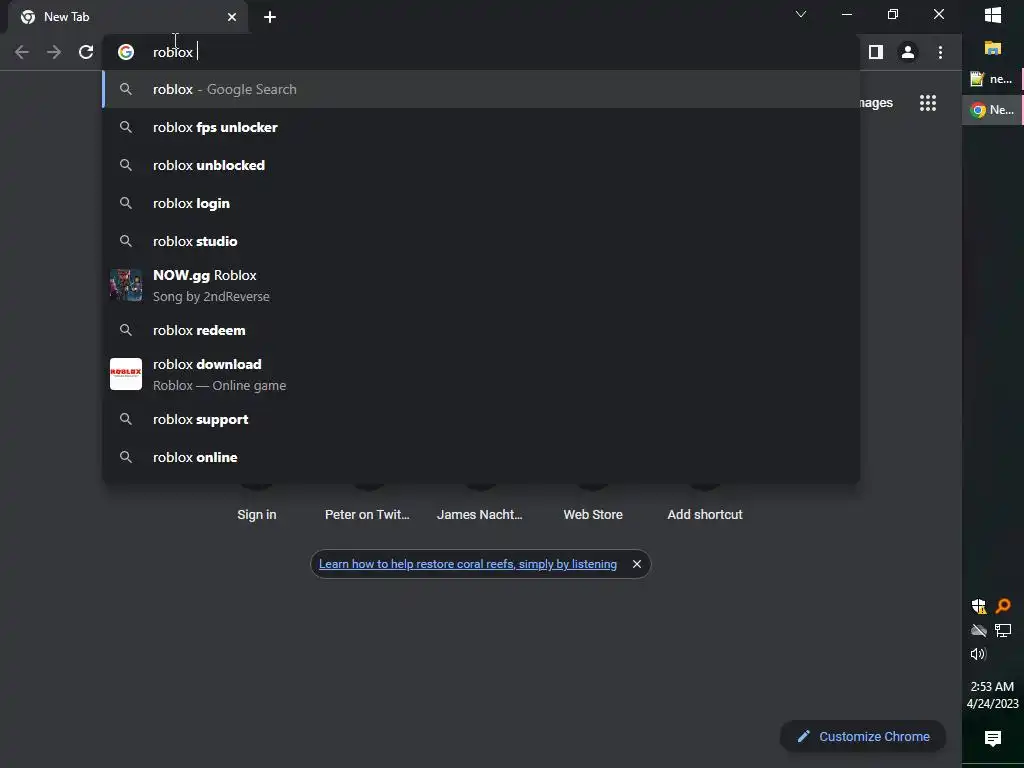Viewport: 1024px width, 768px height.
Task: Switch to Chrome taskbar item
Action: [x=993, y=110]
